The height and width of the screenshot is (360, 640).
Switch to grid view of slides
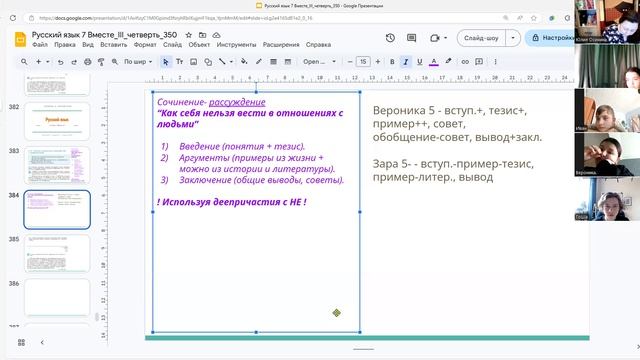coord(21,342)
